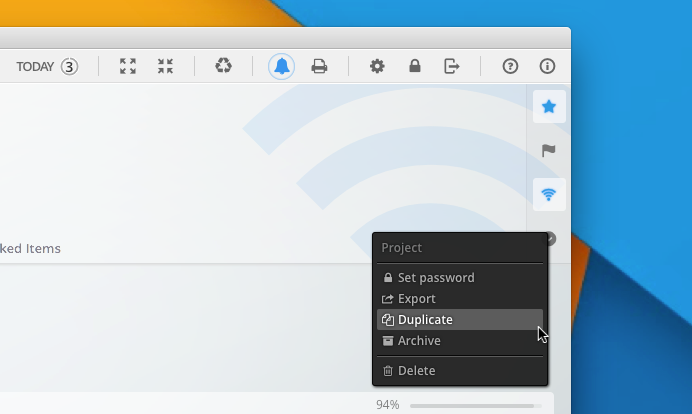
Task: Click the info circle icon
Action: [x=547, y=67]
